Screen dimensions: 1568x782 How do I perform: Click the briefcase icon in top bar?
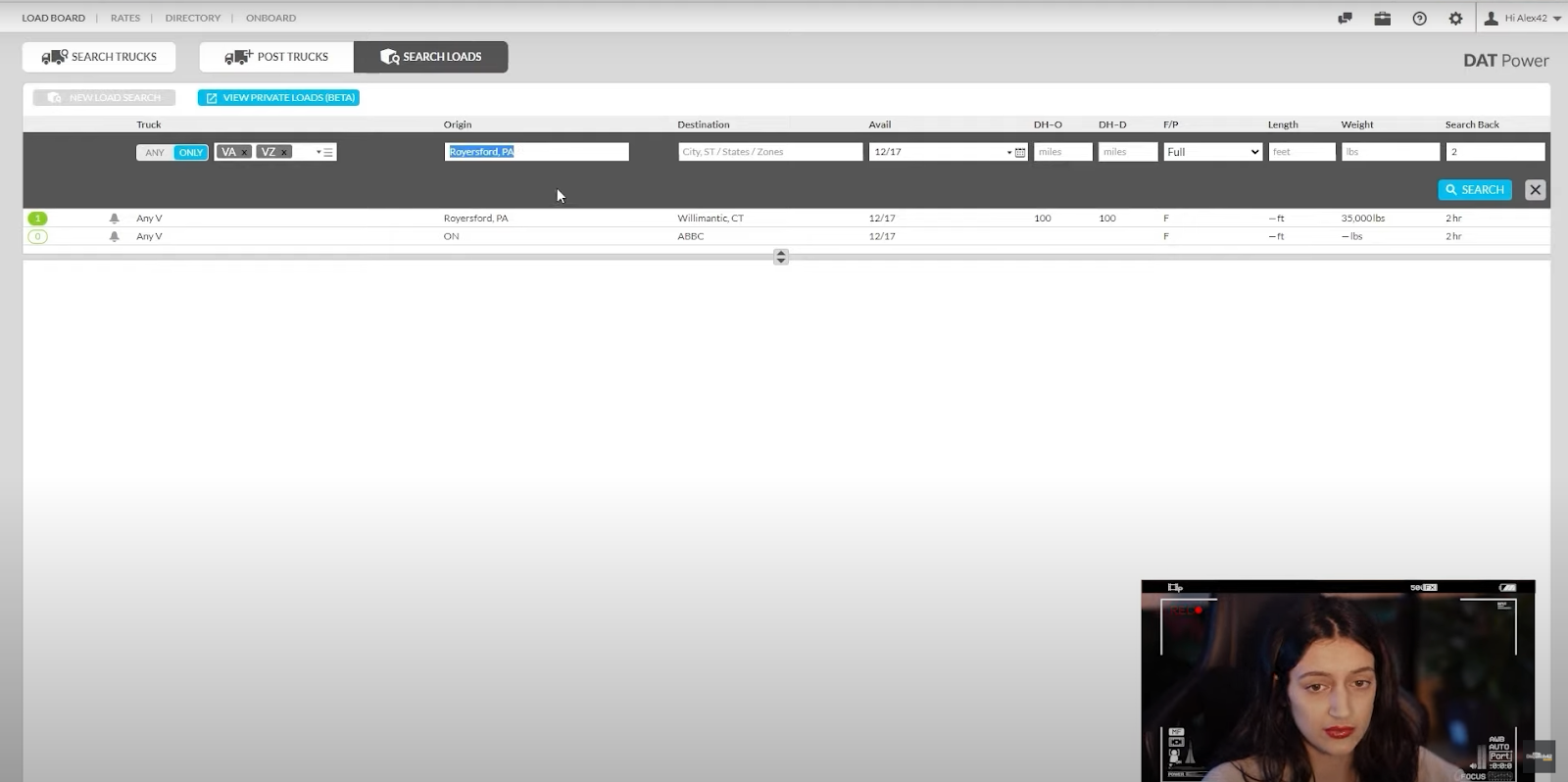(1382, 19)
